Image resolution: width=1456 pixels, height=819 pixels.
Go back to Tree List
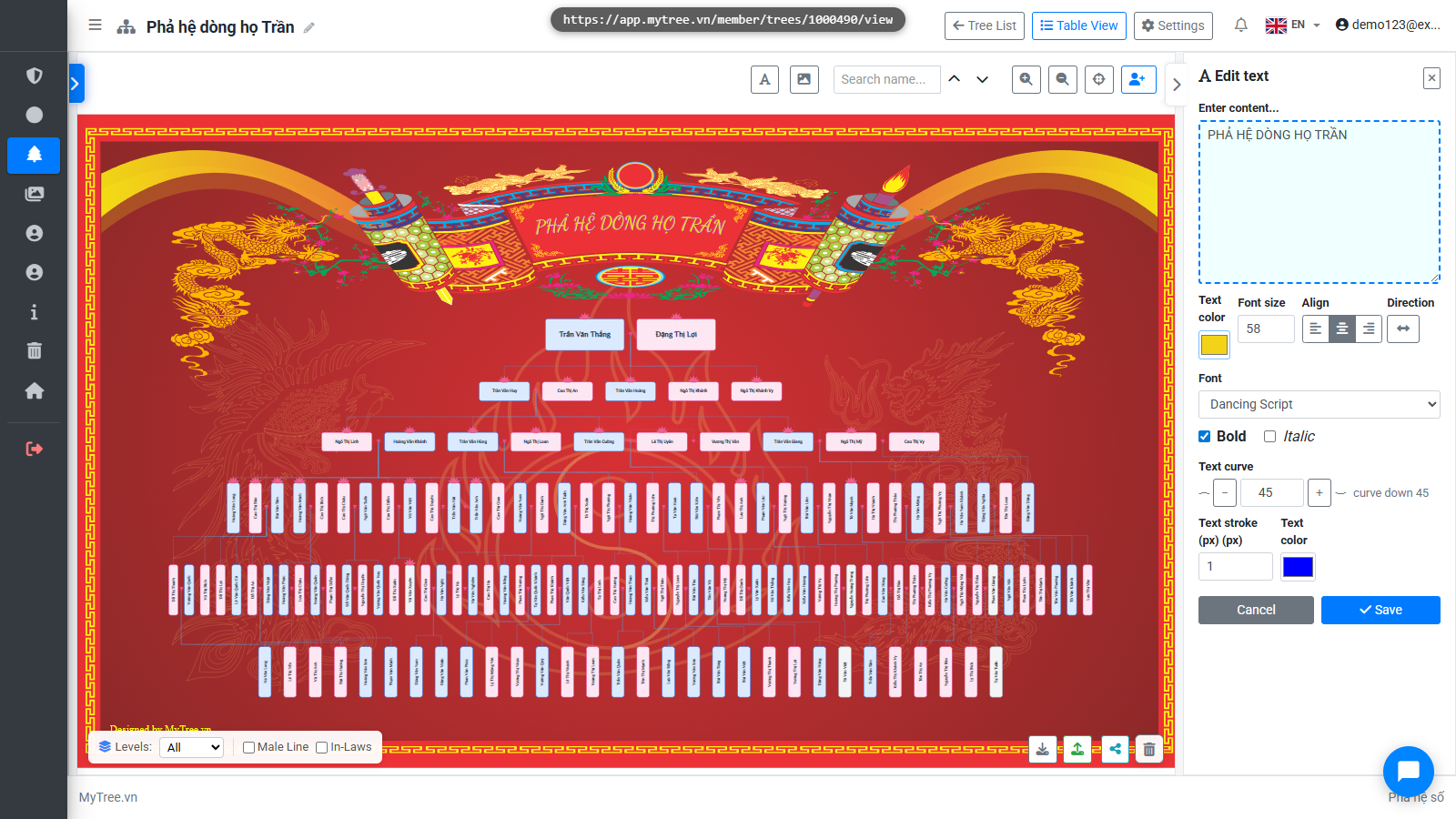985,25
